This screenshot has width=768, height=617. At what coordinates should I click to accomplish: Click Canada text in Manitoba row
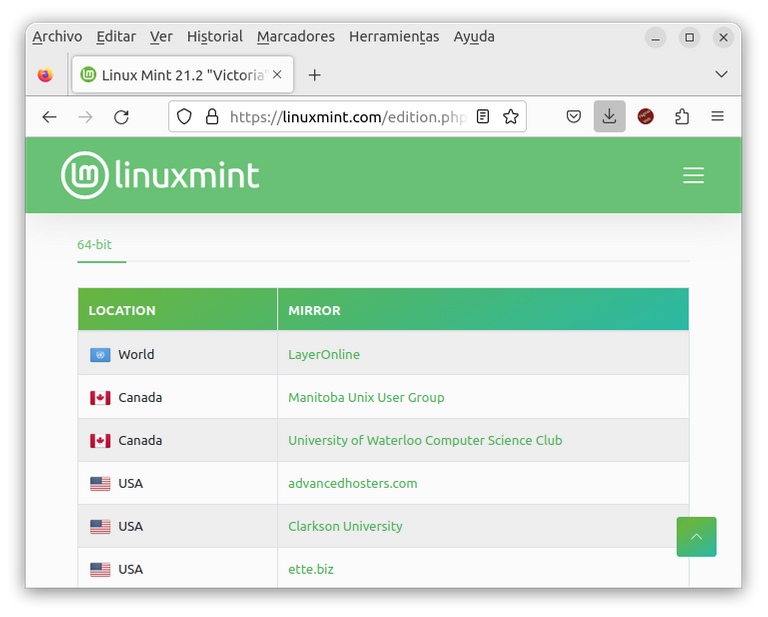(x=140, y=398)
